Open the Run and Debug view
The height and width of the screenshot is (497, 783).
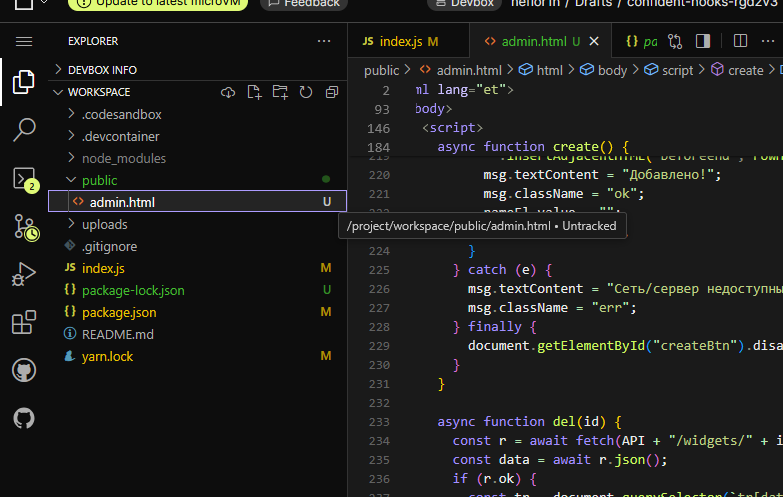(x=24, y=275)
